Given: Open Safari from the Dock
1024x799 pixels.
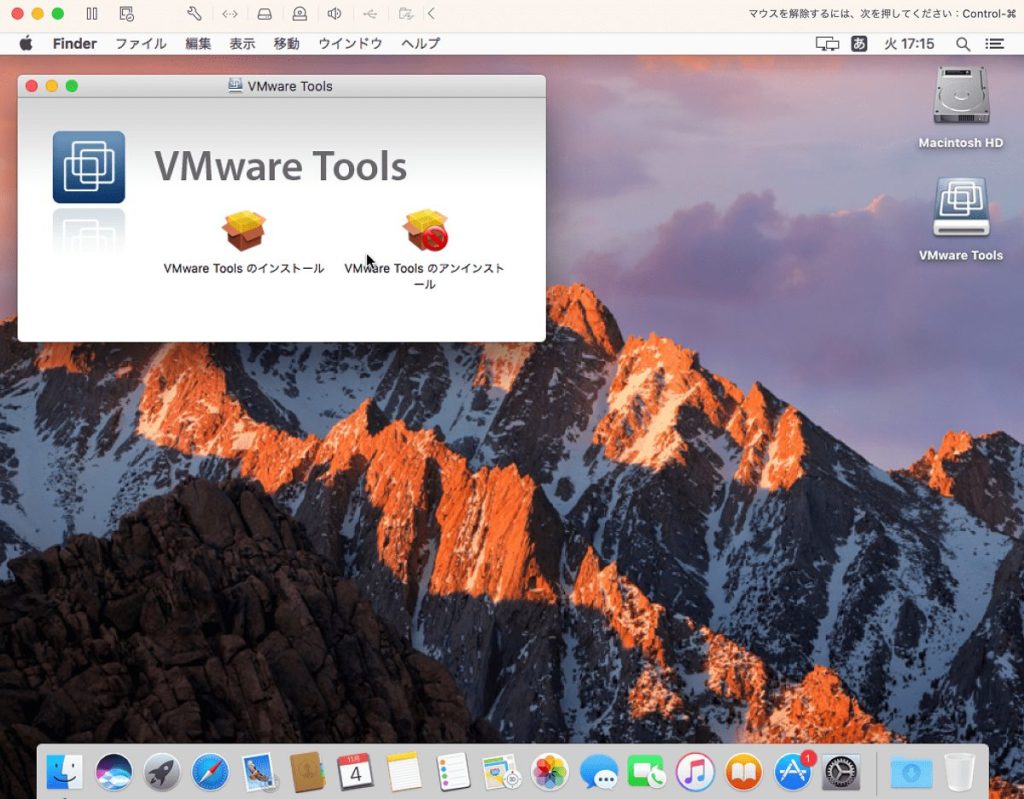Looking at the screenshot, I should pyautogui.click(x=210, y=771).
